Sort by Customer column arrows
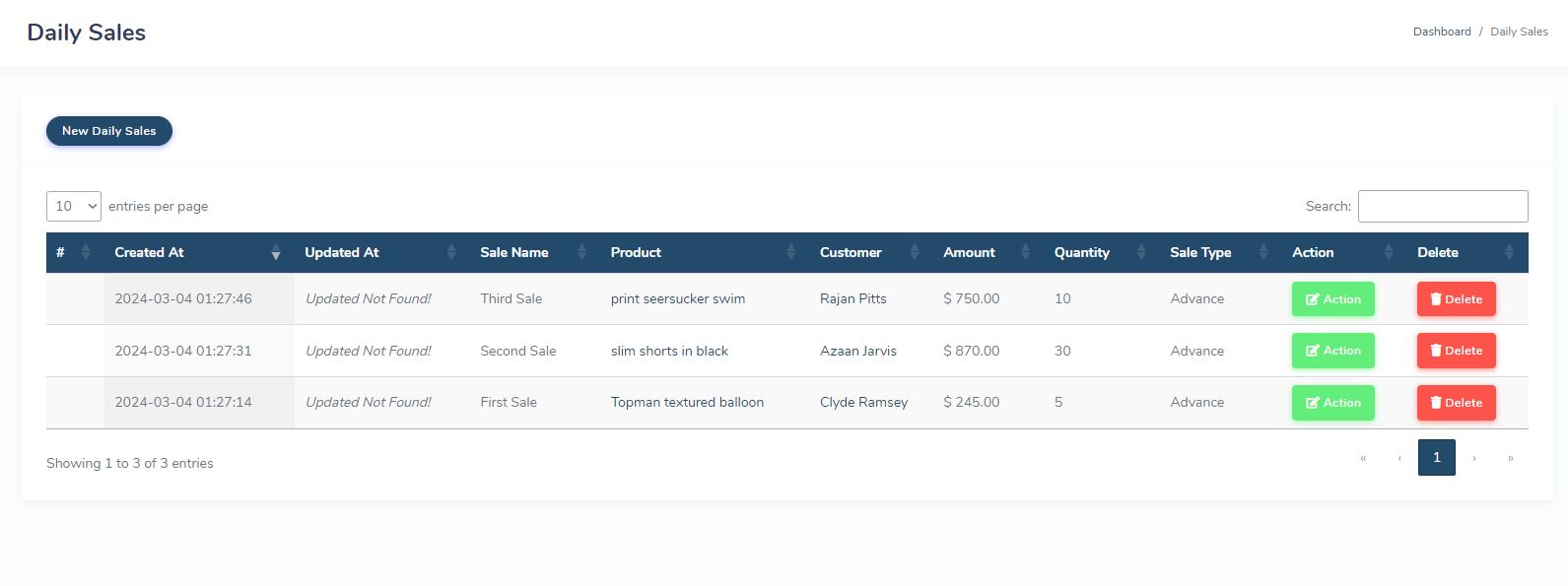 (x=914, y=252)
